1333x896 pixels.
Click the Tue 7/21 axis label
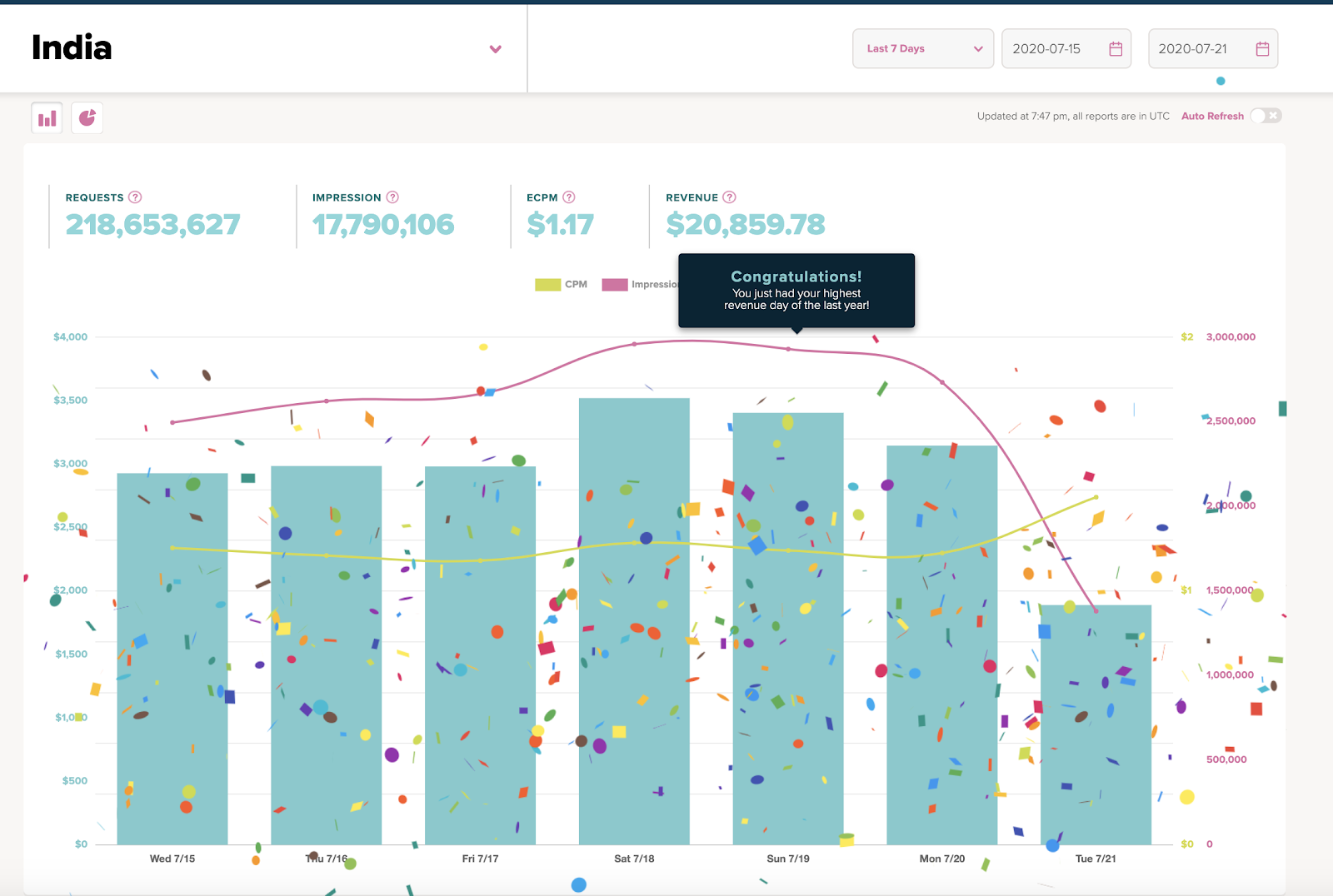[x=1096, y=859]
